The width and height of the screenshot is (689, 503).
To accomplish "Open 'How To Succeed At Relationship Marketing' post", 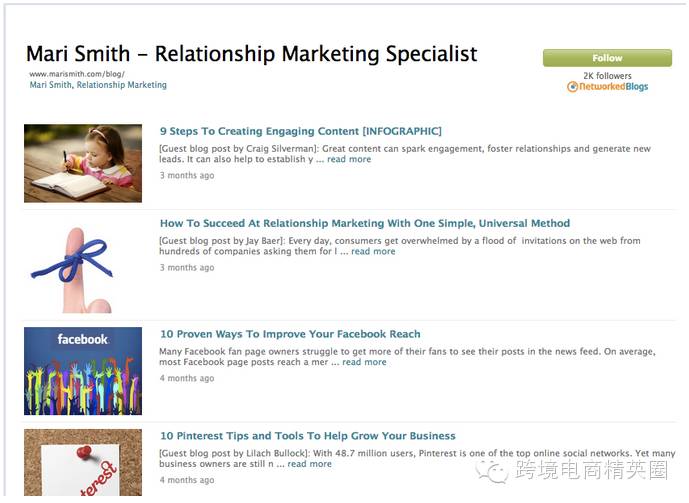I will tap(365, 224).
